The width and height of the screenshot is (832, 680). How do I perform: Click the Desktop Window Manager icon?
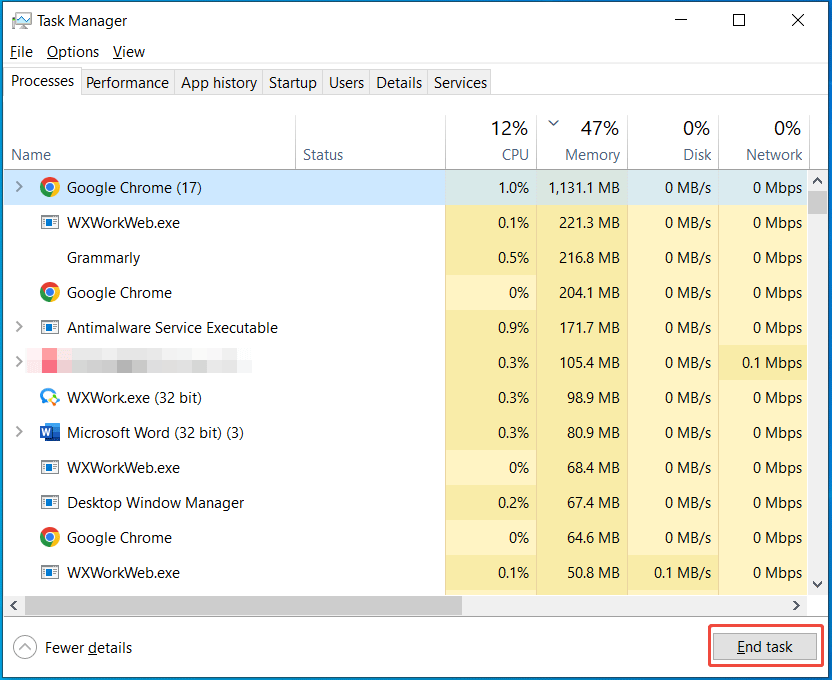point(50,502)
